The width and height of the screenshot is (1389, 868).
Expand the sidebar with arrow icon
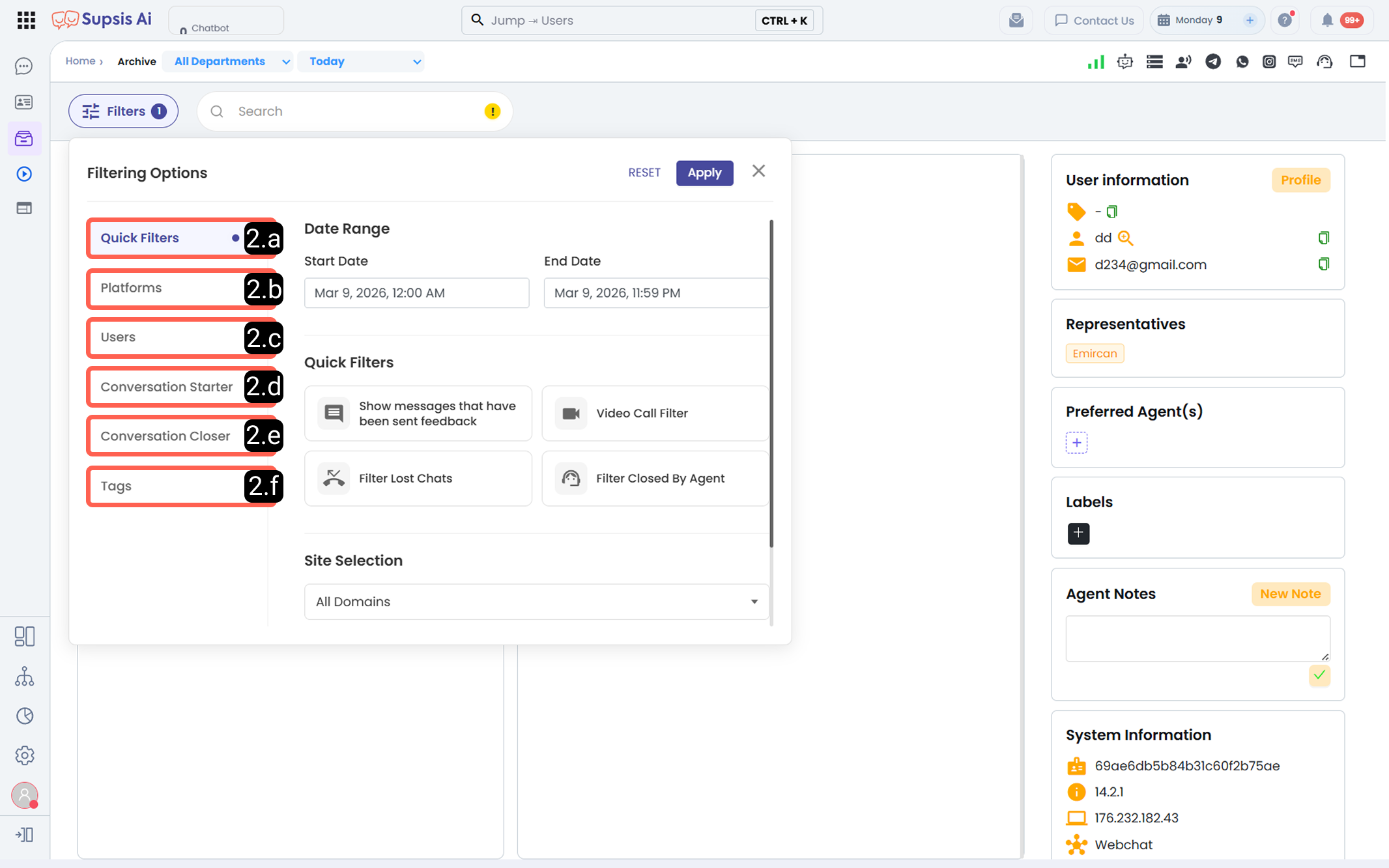(24, 835)
